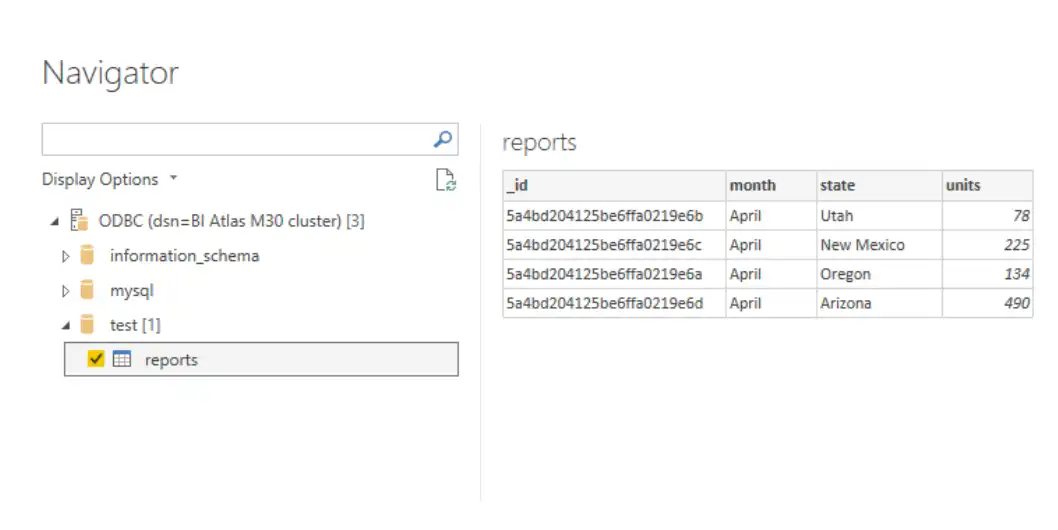Focus the Navigator search field
This screenshot has height=530, width=1058.
(235, 140)
